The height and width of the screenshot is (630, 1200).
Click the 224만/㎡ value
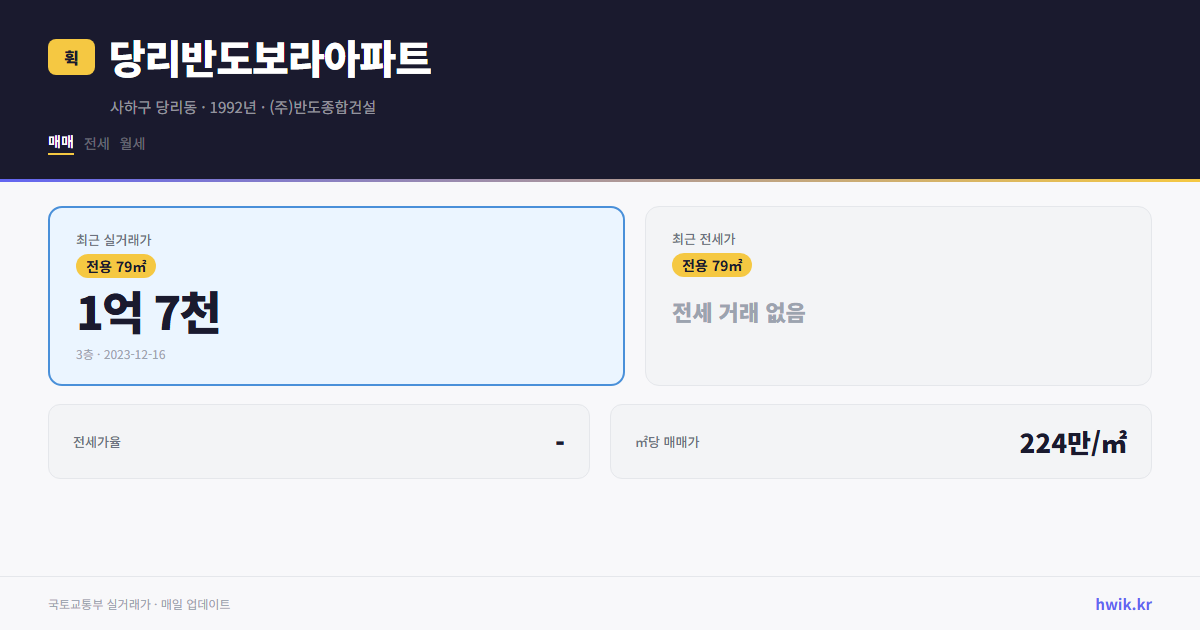click(1072, 441)
